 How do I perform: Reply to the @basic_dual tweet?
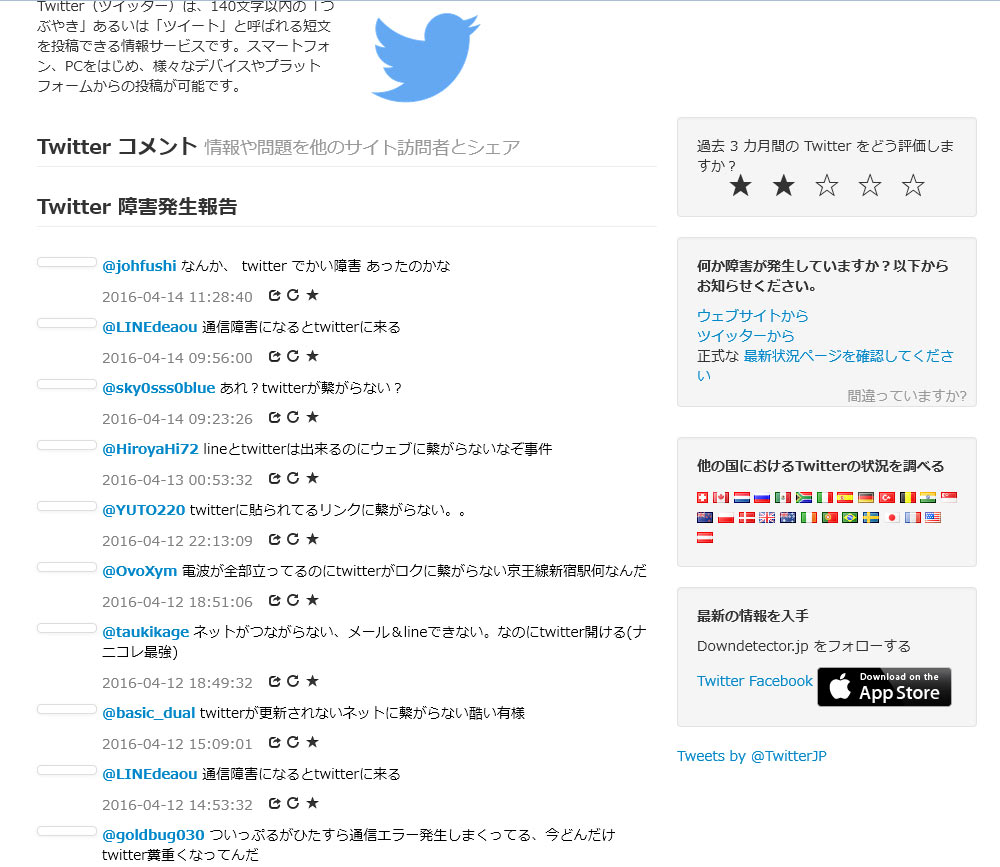274,742
